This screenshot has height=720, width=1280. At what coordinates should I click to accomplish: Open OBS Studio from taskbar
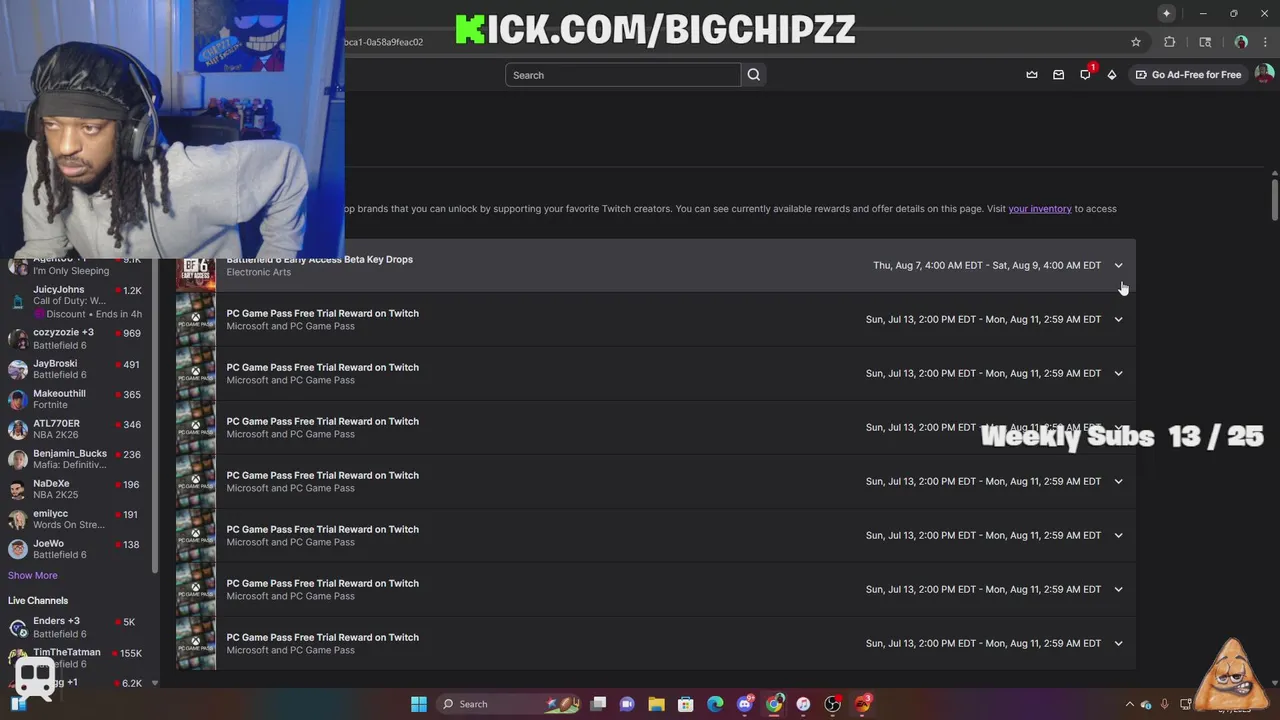coord(833,704)
